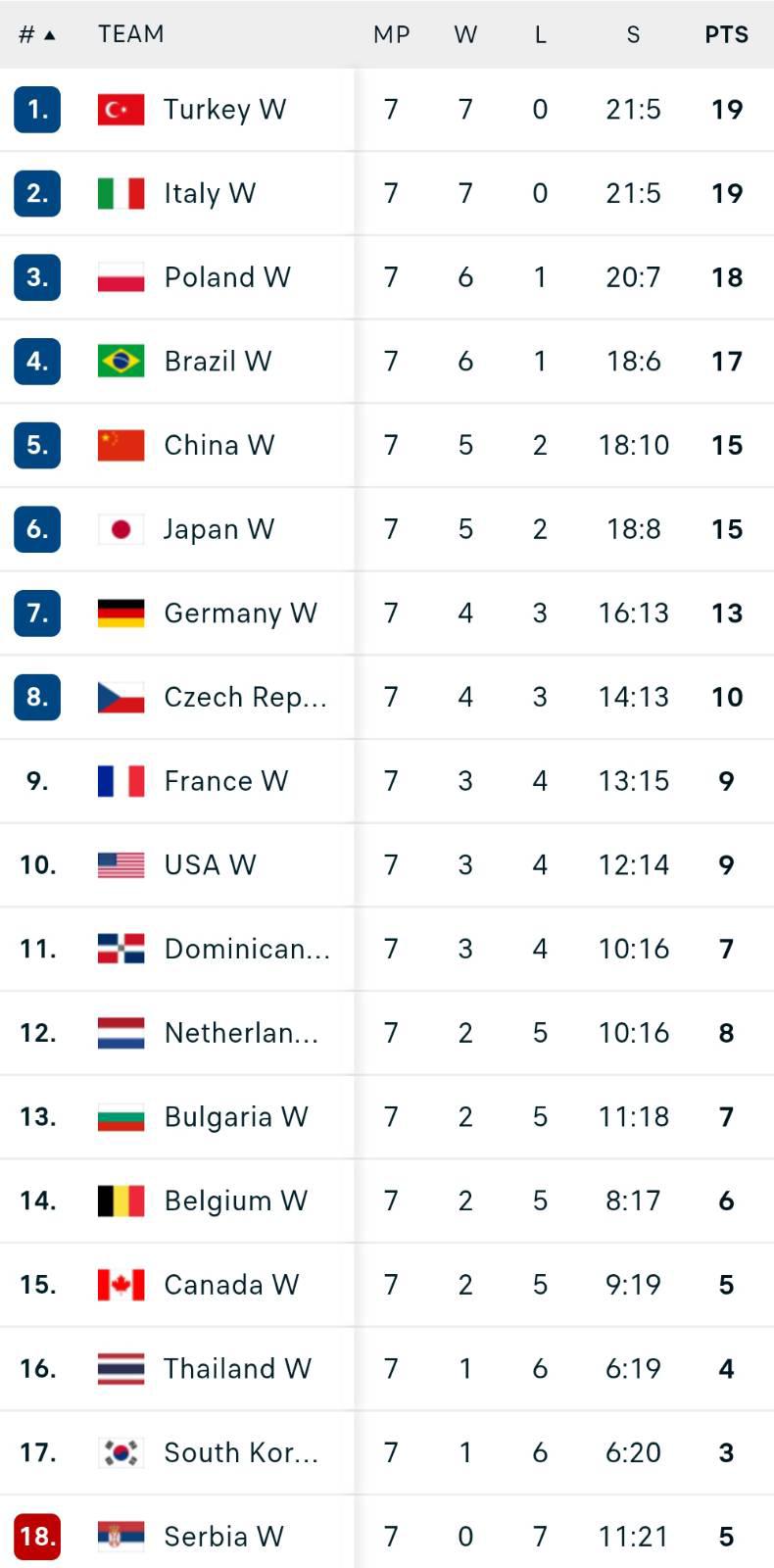Open the Germany W team link

240,613
